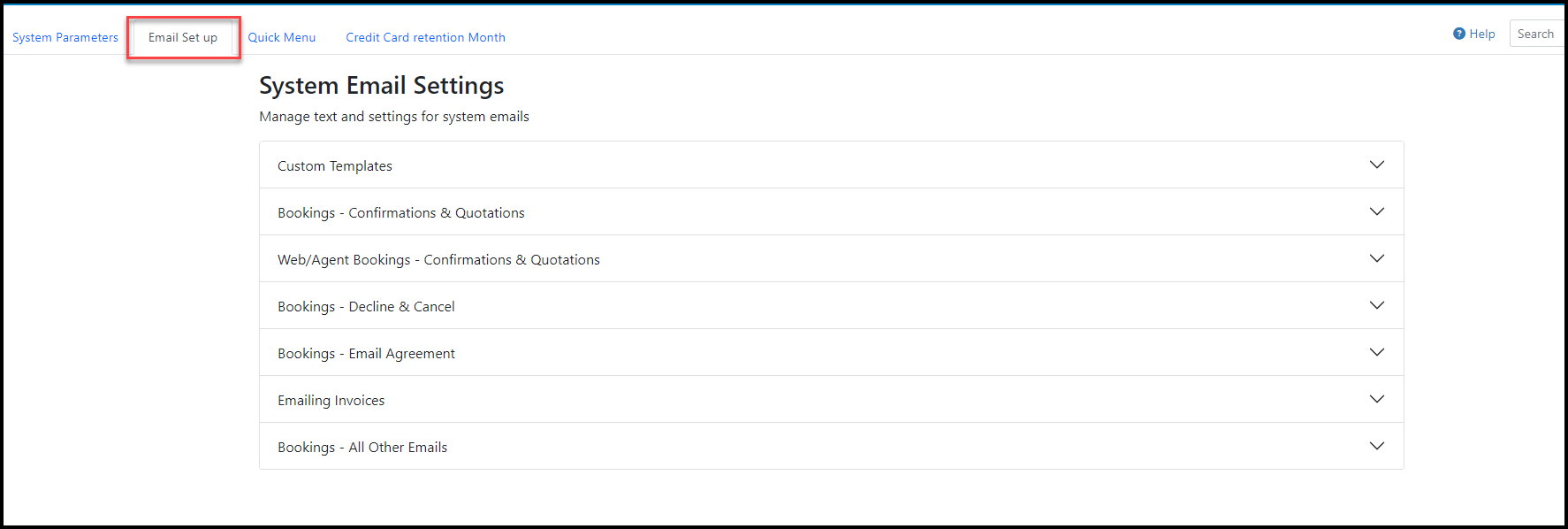Click the Emailing Invoices title text
The width and height of the screenshot is (1568, 529).
point(331,400)
